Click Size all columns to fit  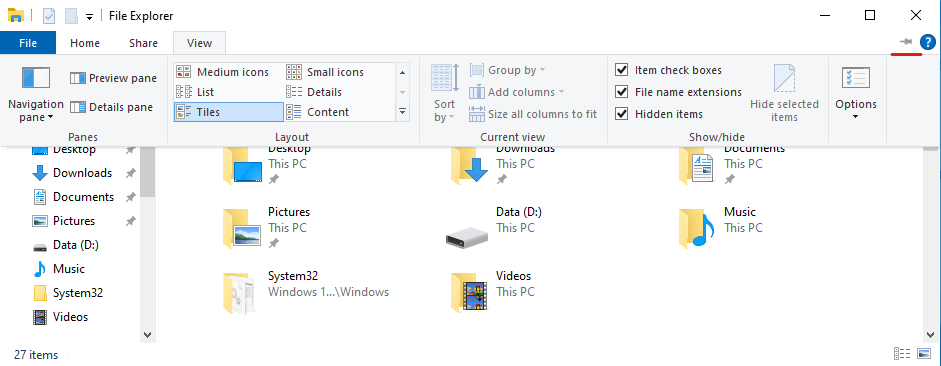click(x=533, y=113)
